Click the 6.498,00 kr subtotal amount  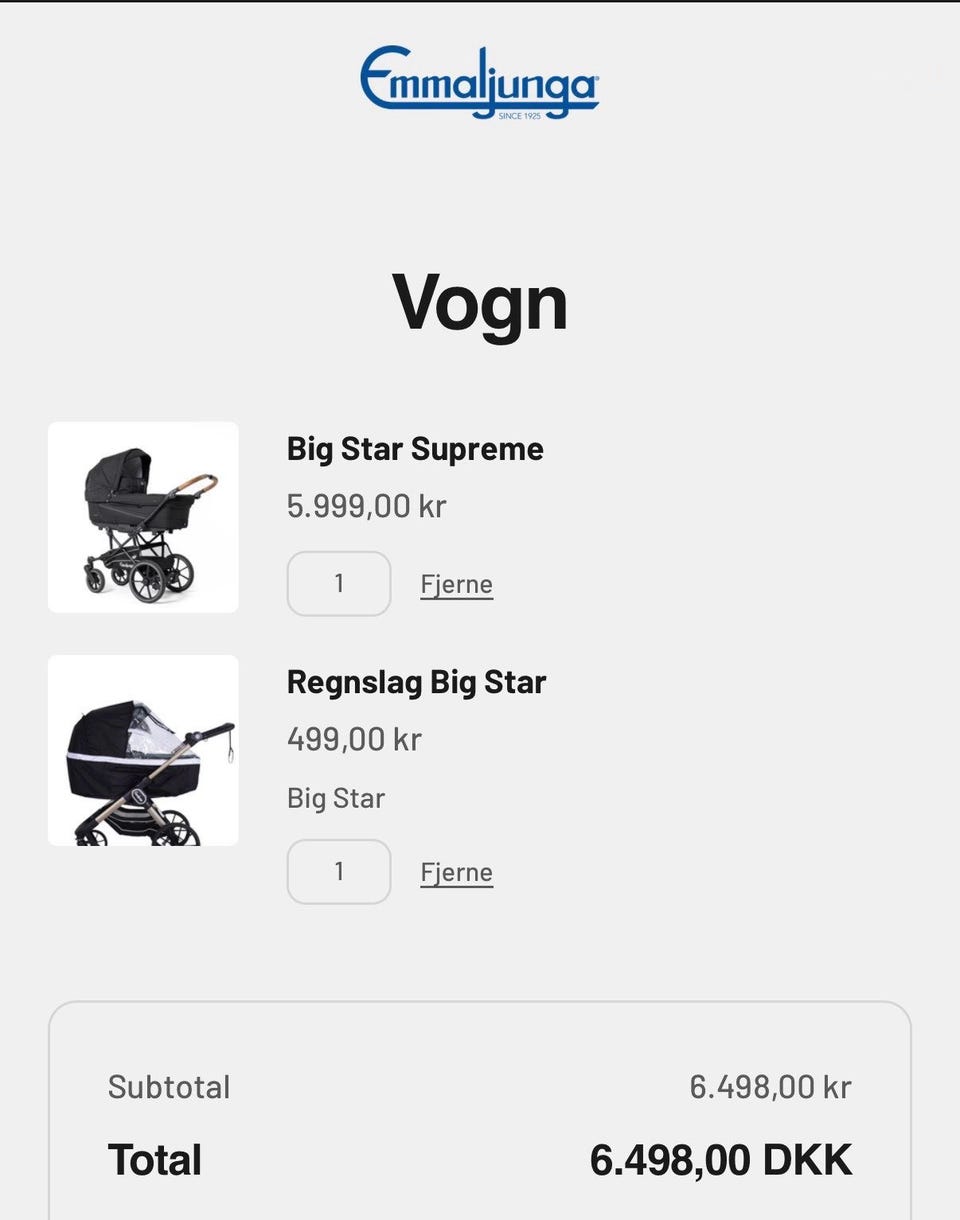click(x=771, y=1087)
